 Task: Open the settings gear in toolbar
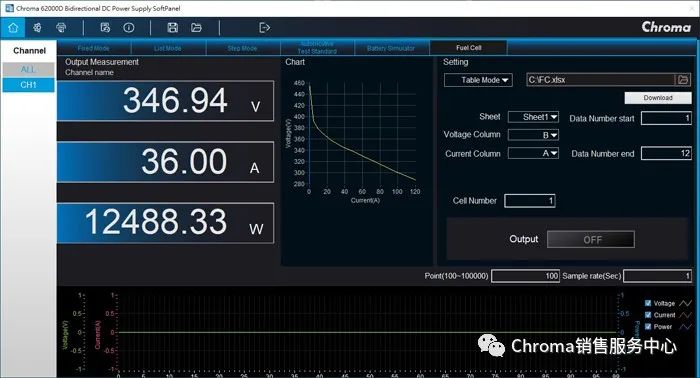click(x=37, y=28)
